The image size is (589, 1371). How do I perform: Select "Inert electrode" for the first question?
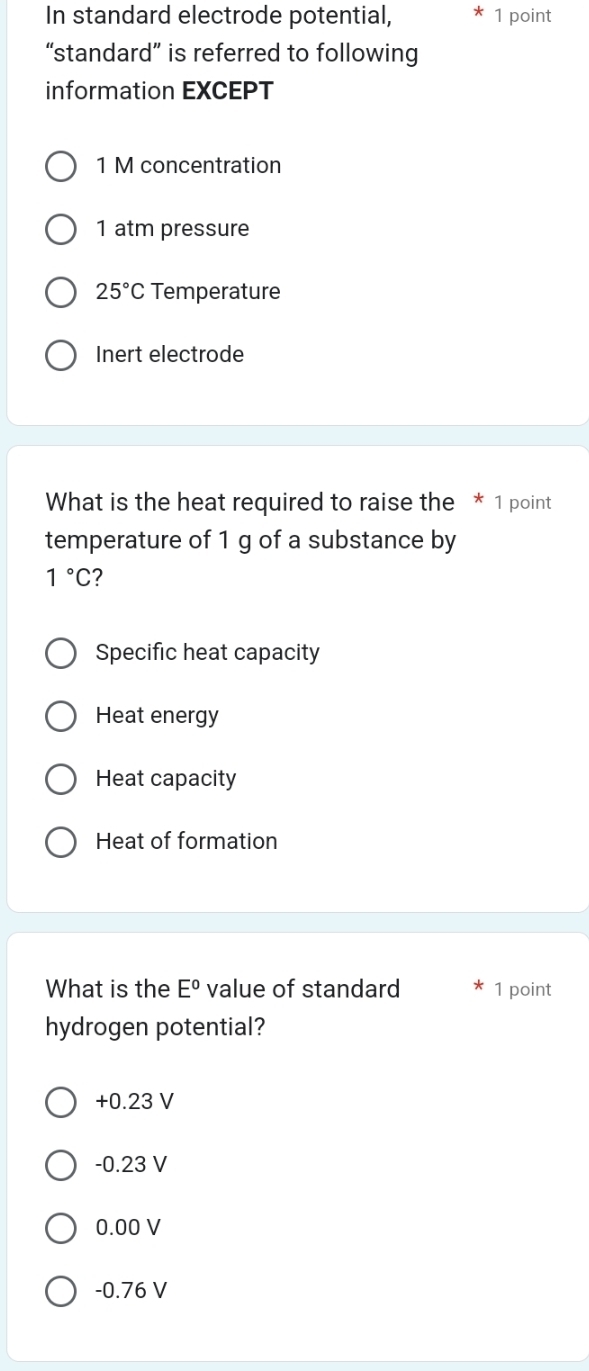(60, 355)
